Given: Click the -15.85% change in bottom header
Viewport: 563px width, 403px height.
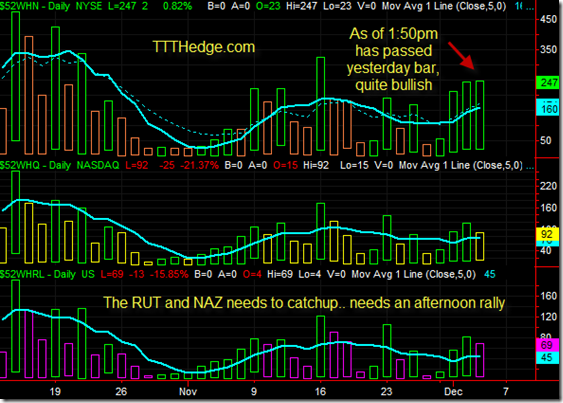Looking at the screenshot, I should pyautogui.click(x=169, y=274).
